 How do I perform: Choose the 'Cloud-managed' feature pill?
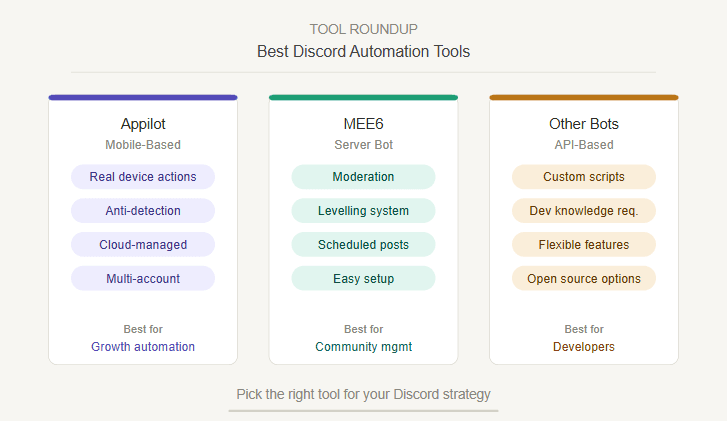(x=143, y=244)
